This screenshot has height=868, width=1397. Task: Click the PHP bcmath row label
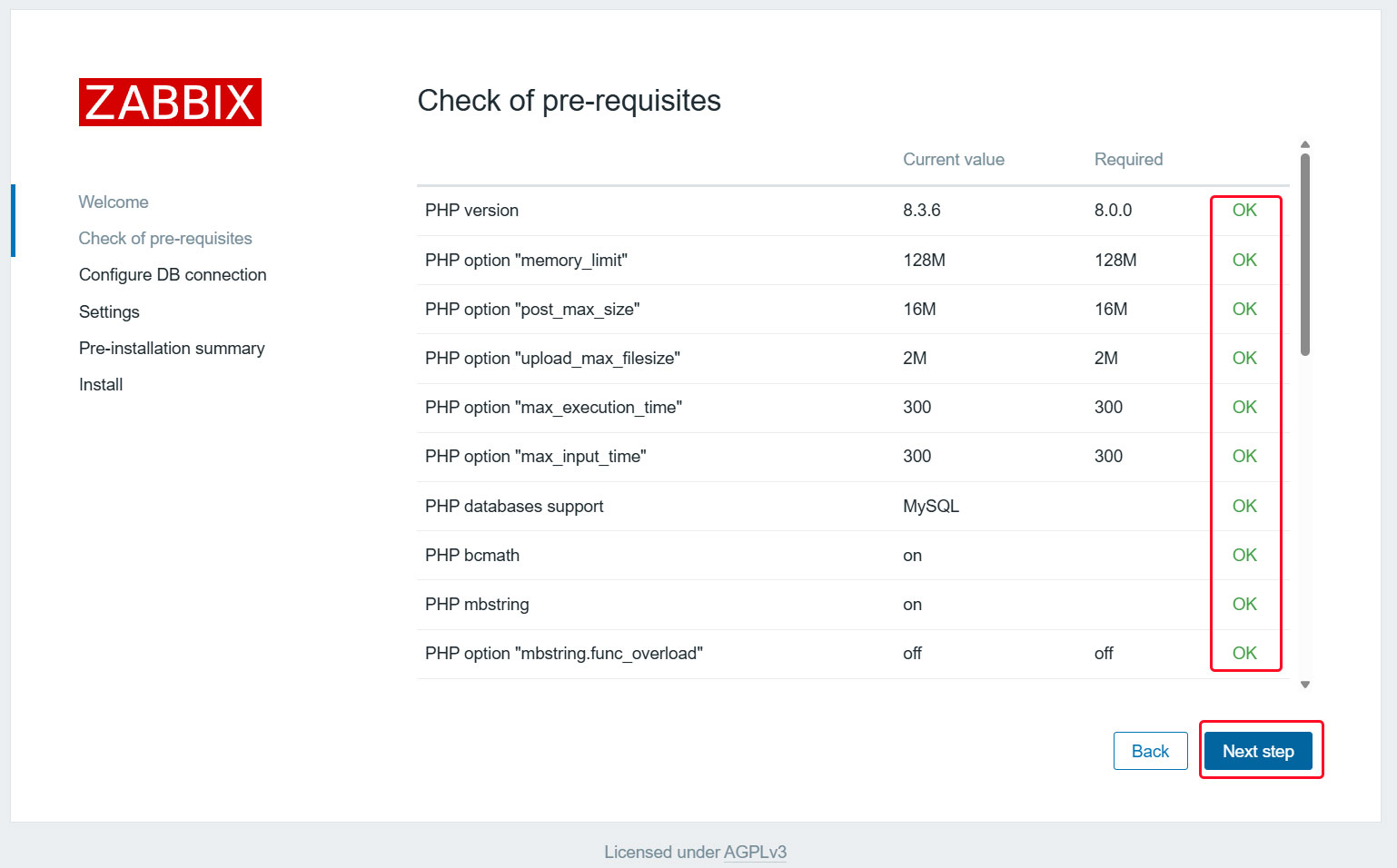point(471,555)
